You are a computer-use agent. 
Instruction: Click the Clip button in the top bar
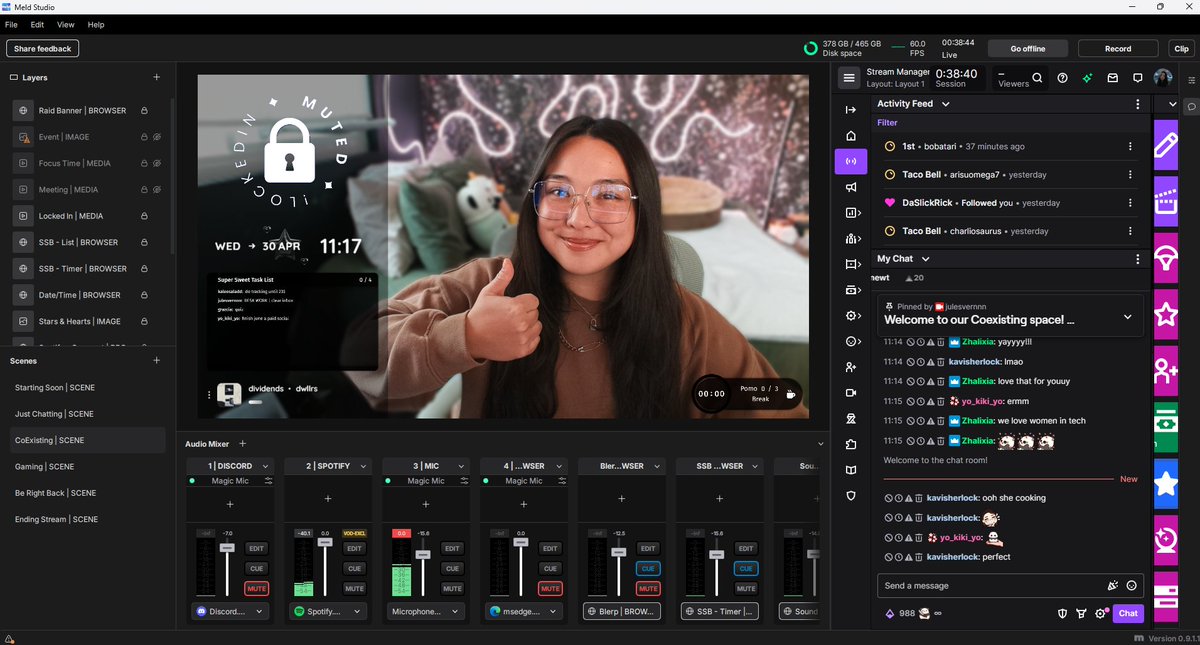point(1181,48)
